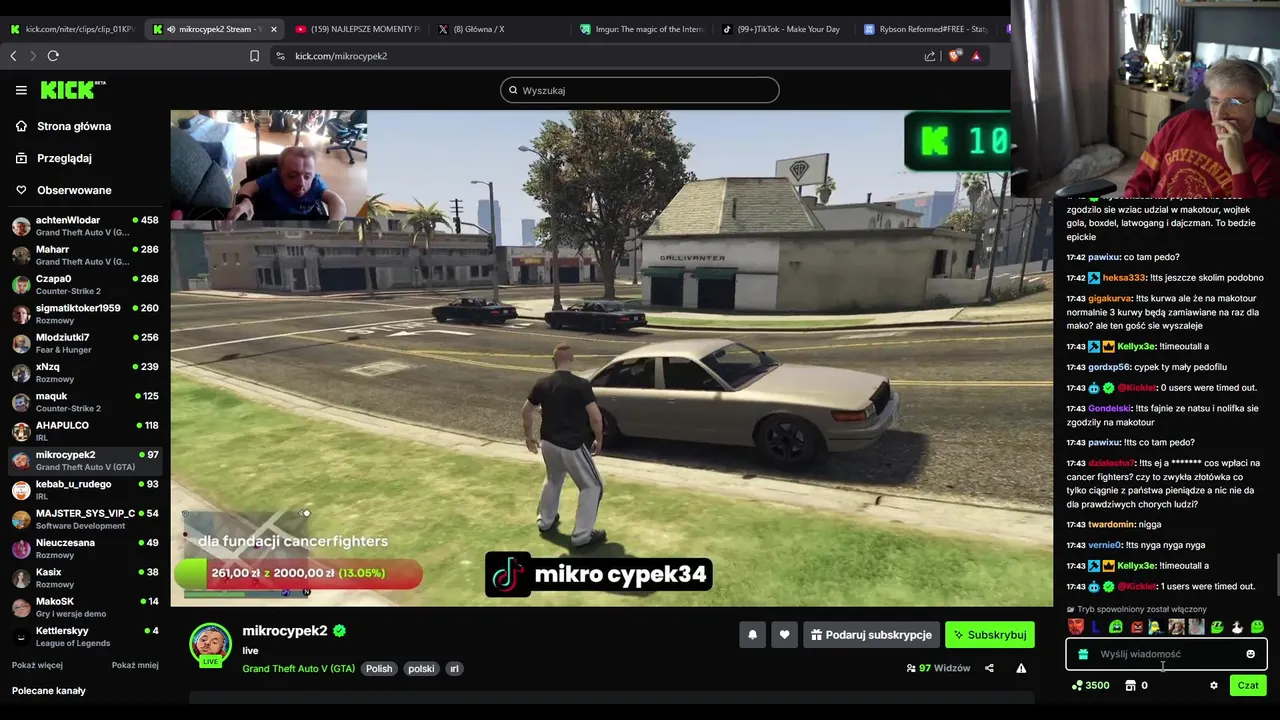The width and height of the screenshot is (1280, 720).
Task: Click the Polish language tag
Action: point(379,668)
